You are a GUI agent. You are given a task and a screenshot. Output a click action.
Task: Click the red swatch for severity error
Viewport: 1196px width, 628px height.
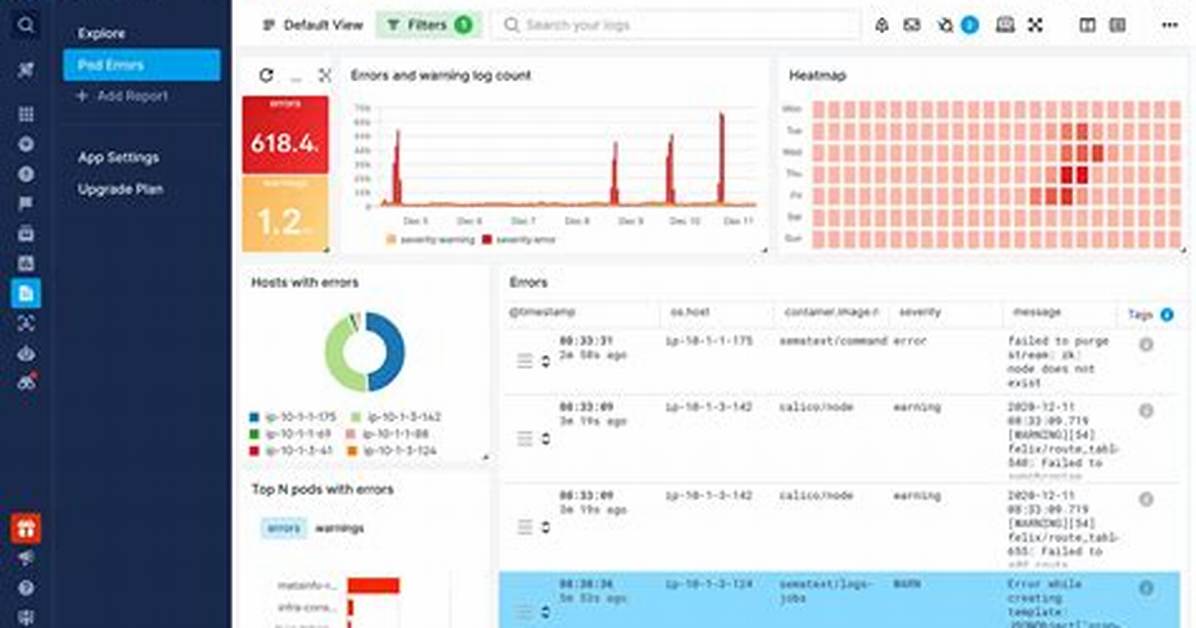pyautogui.click(x=487, y=240)
